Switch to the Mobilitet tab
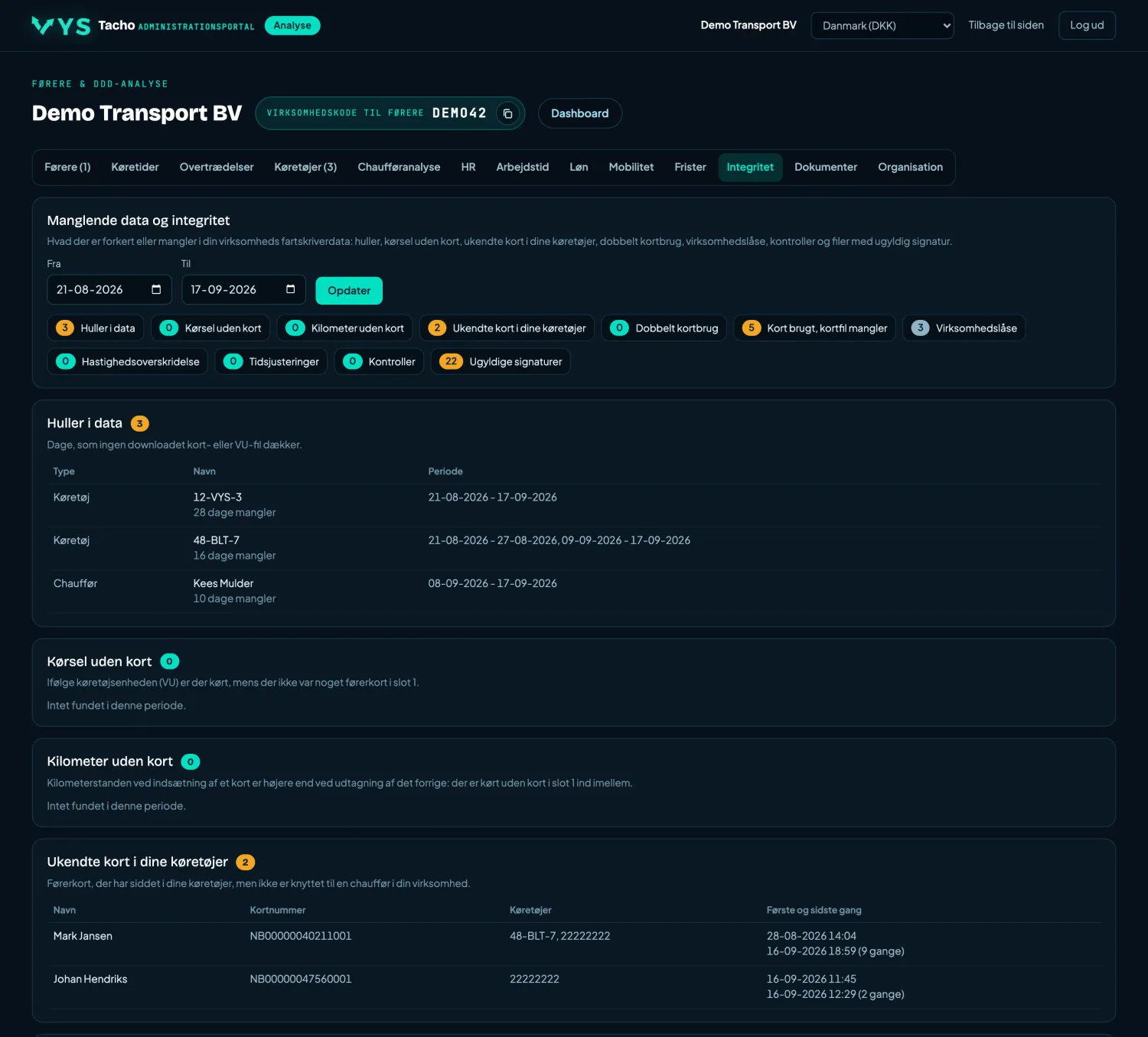Screen dimensions: 1148x1037 pos(631,167)
